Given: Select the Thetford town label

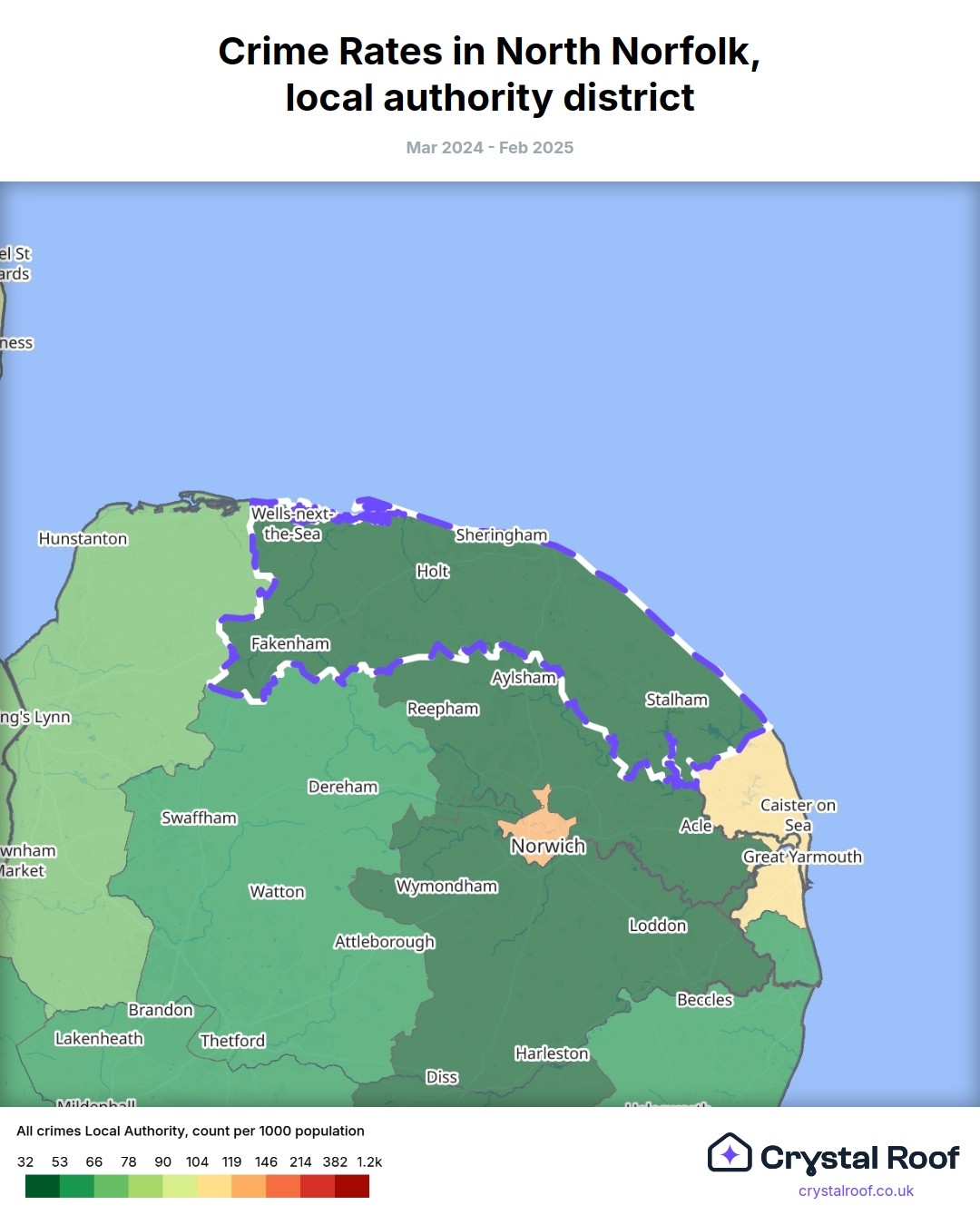Looking at the screenshot, I should [232, 1041].
